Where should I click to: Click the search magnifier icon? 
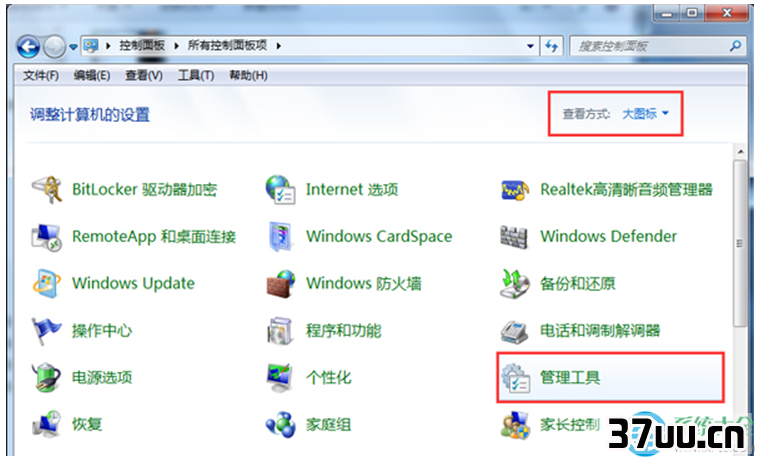pos(735,46)
